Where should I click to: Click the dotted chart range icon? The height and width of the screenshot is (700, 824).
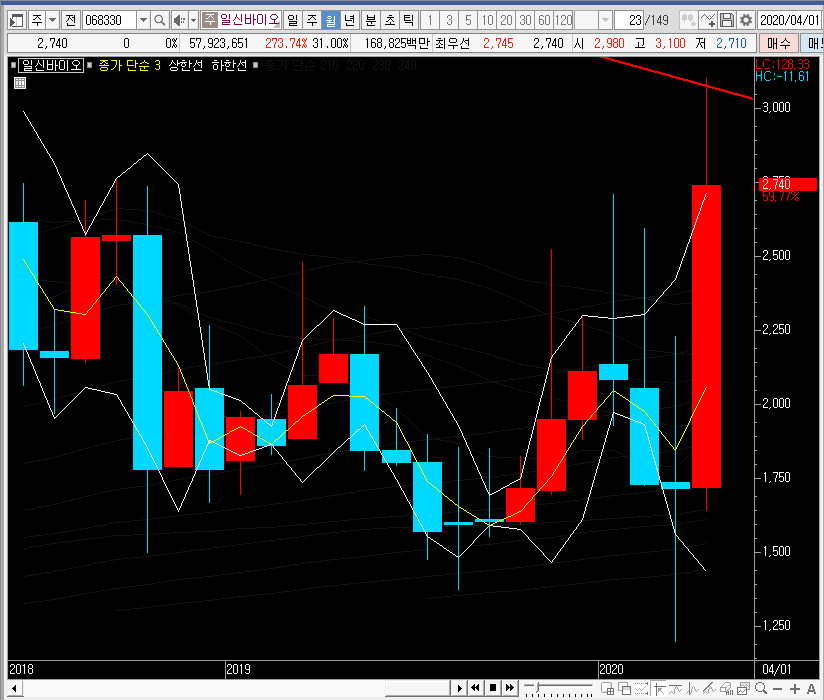pyautogui.click(x=641, y=688)
